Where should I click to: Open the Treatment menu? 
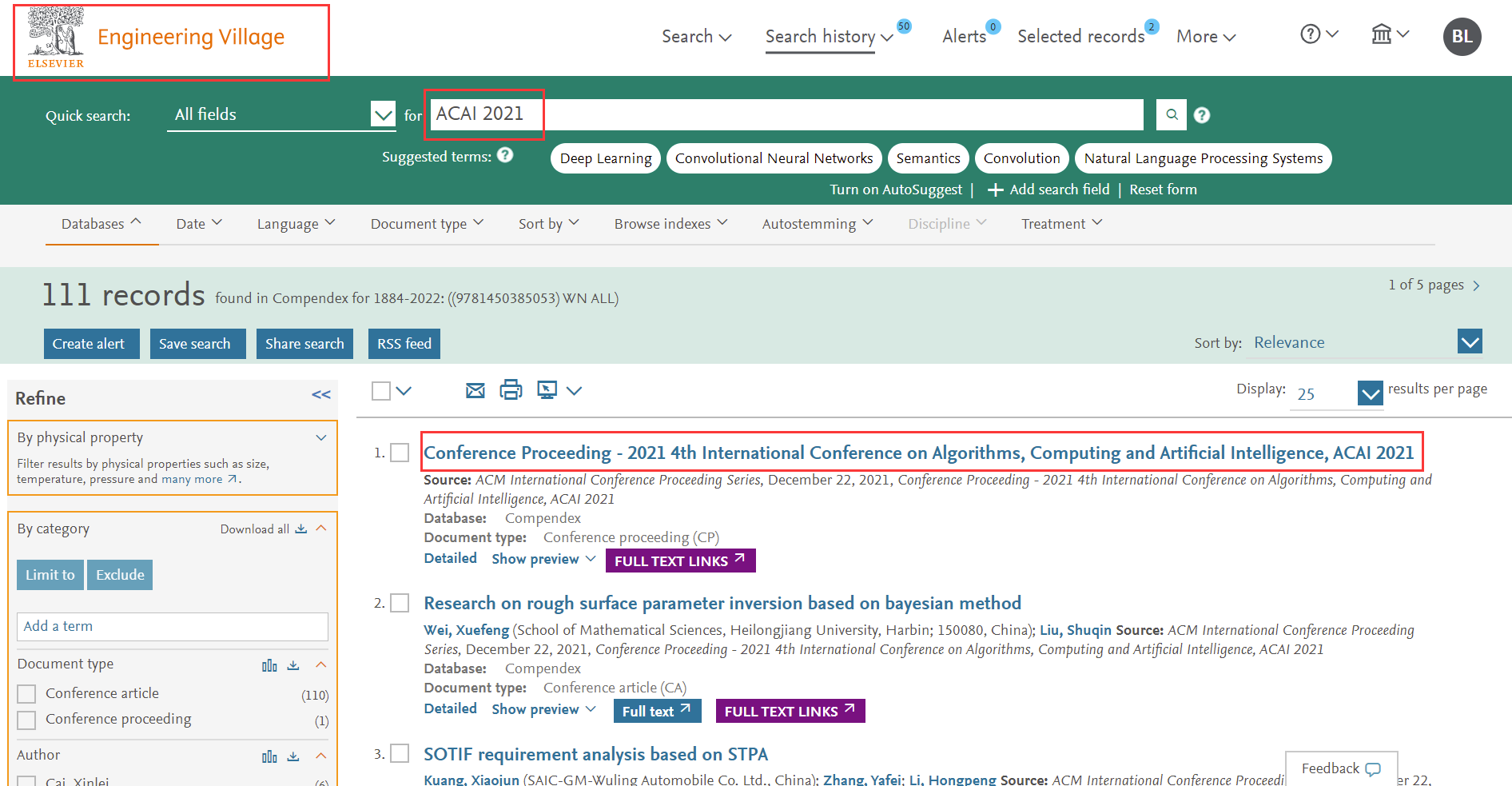[x=1062, y=224]
